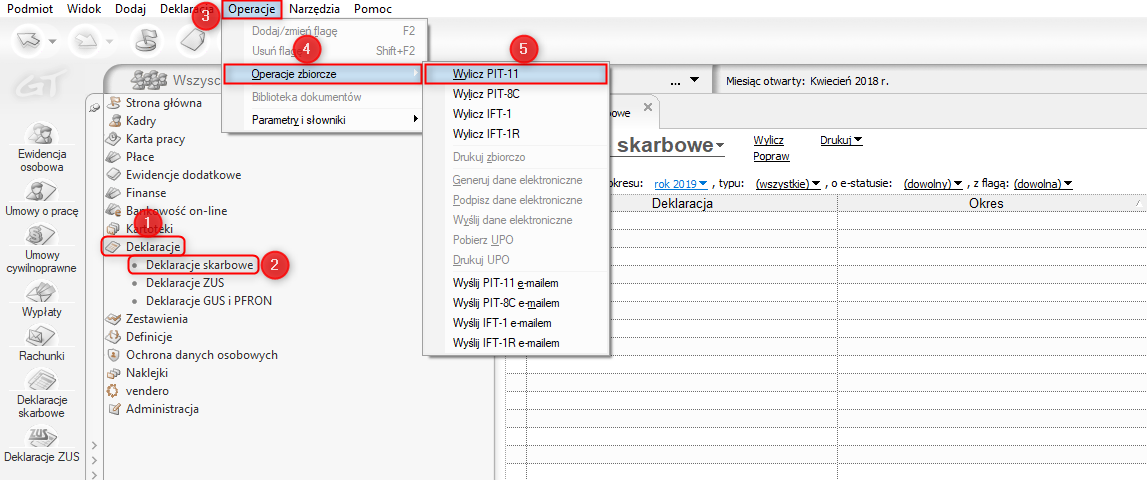The height and width of the screenshot is (480, 1147).
Task: Choose Wylicz PIT-11 from submenu
Action: click(x=516, y=74)
